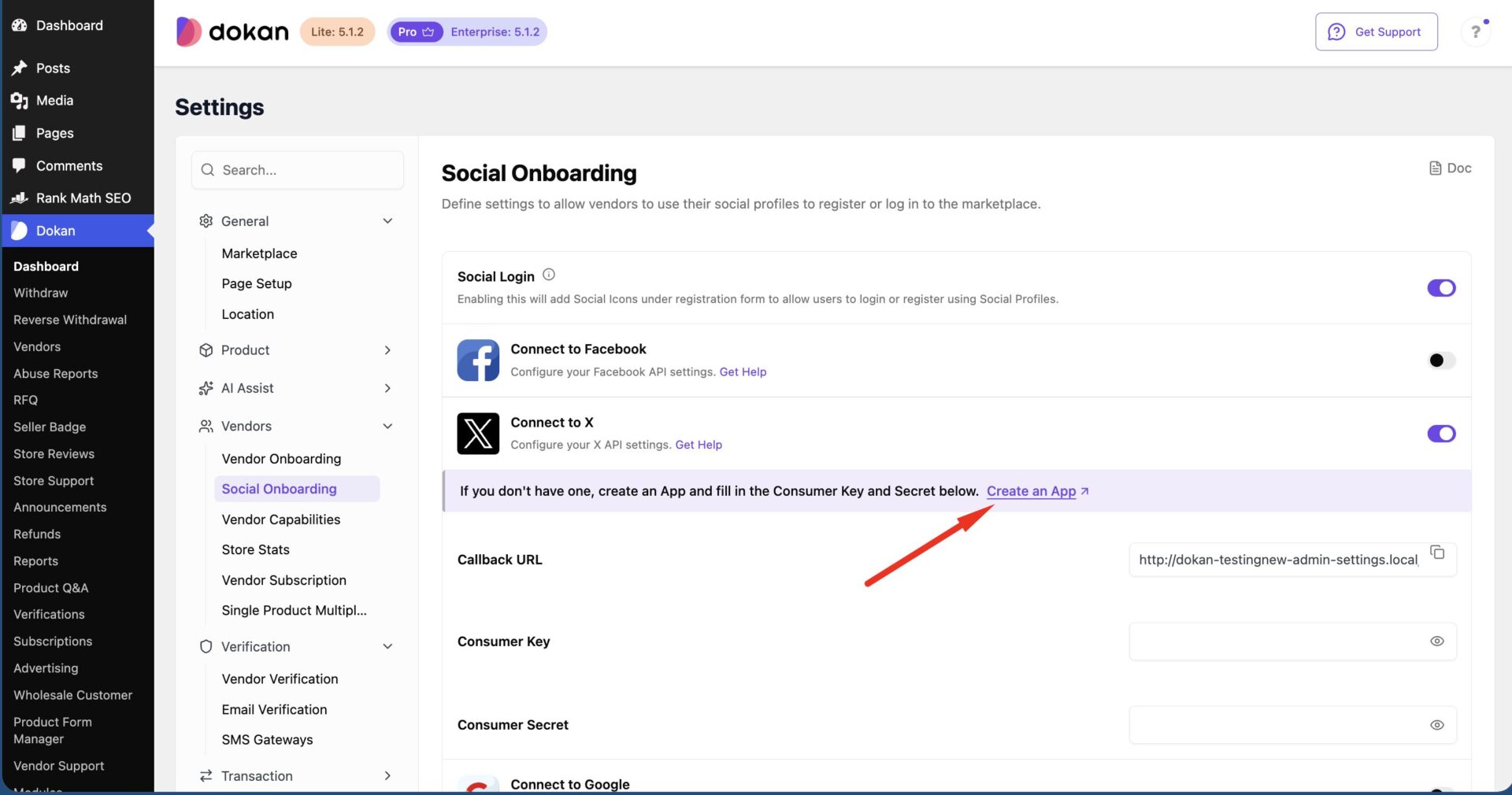
Task: Expand the Product settings section
Action: click(x=387, y=350)
